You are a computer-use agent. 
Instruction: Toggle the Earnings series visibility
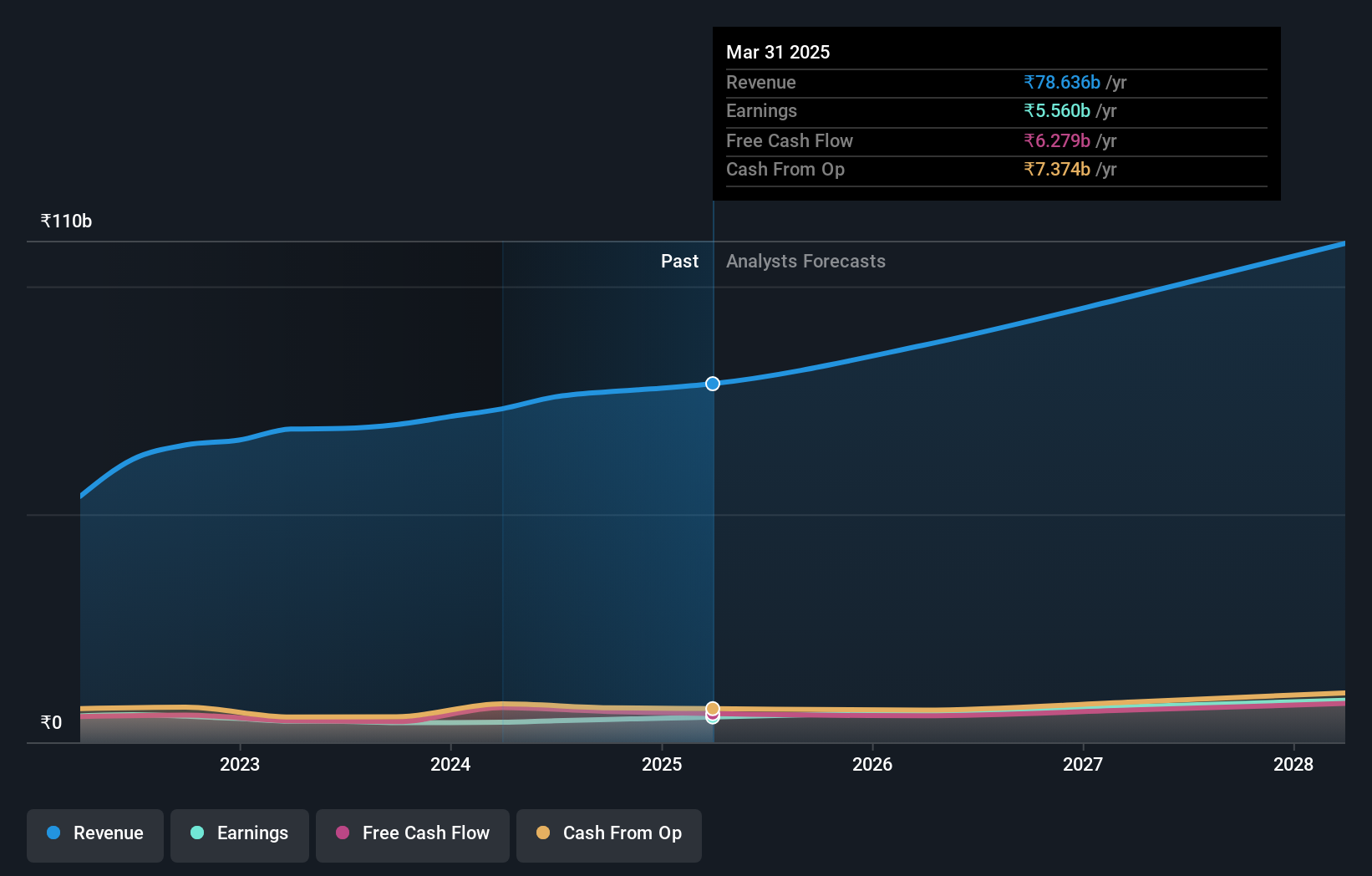(239, 834)
